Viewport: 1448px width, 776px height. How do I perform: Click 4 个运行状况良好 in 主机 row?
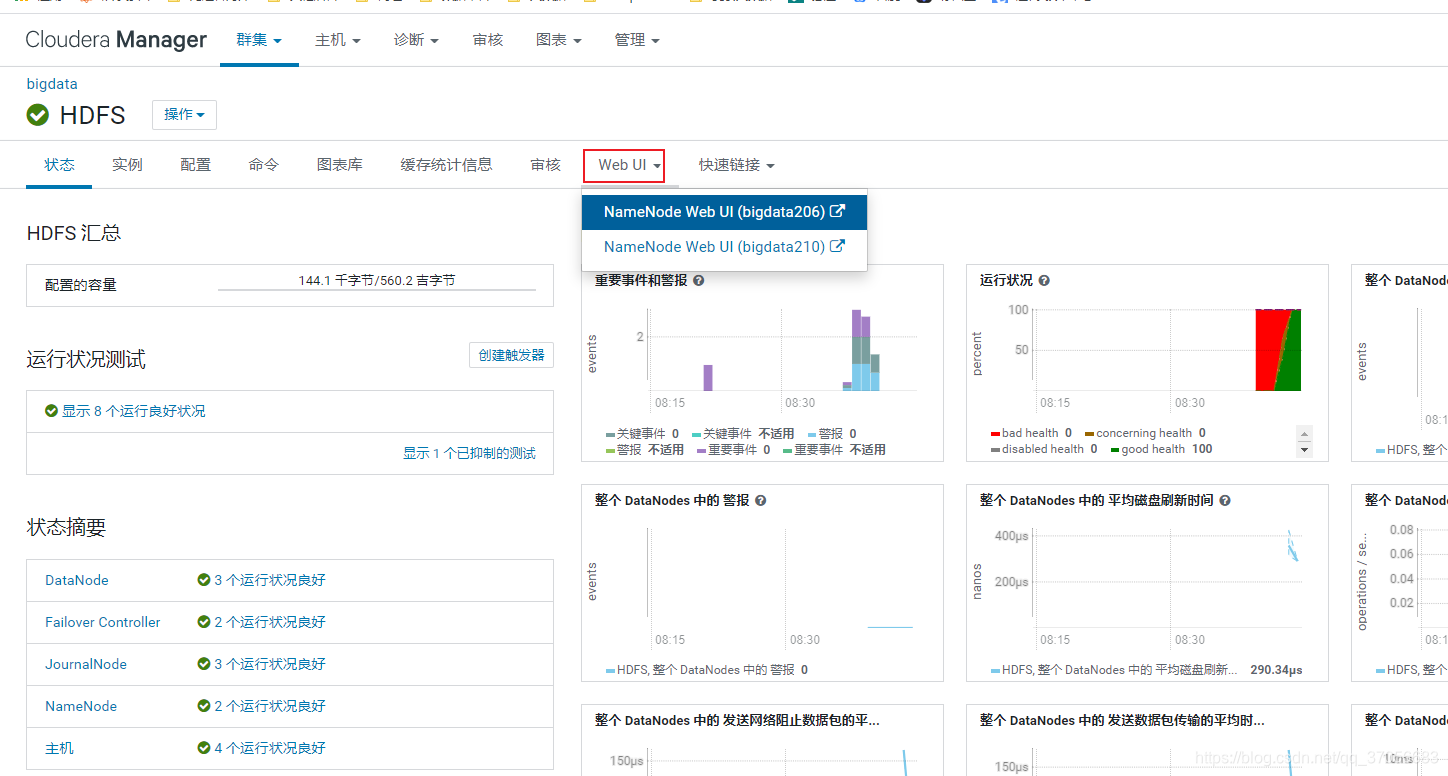click(x=270, y=748)
